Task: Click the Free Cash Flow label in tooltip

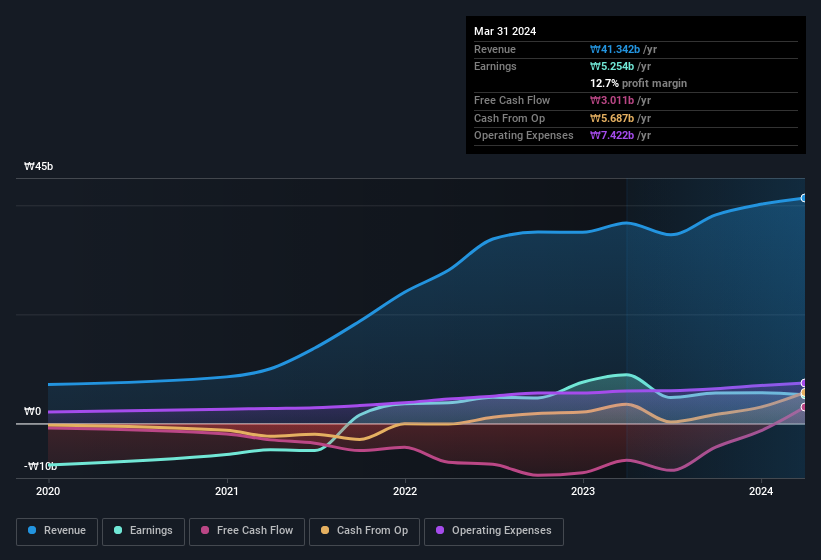Action: point(512,100)
